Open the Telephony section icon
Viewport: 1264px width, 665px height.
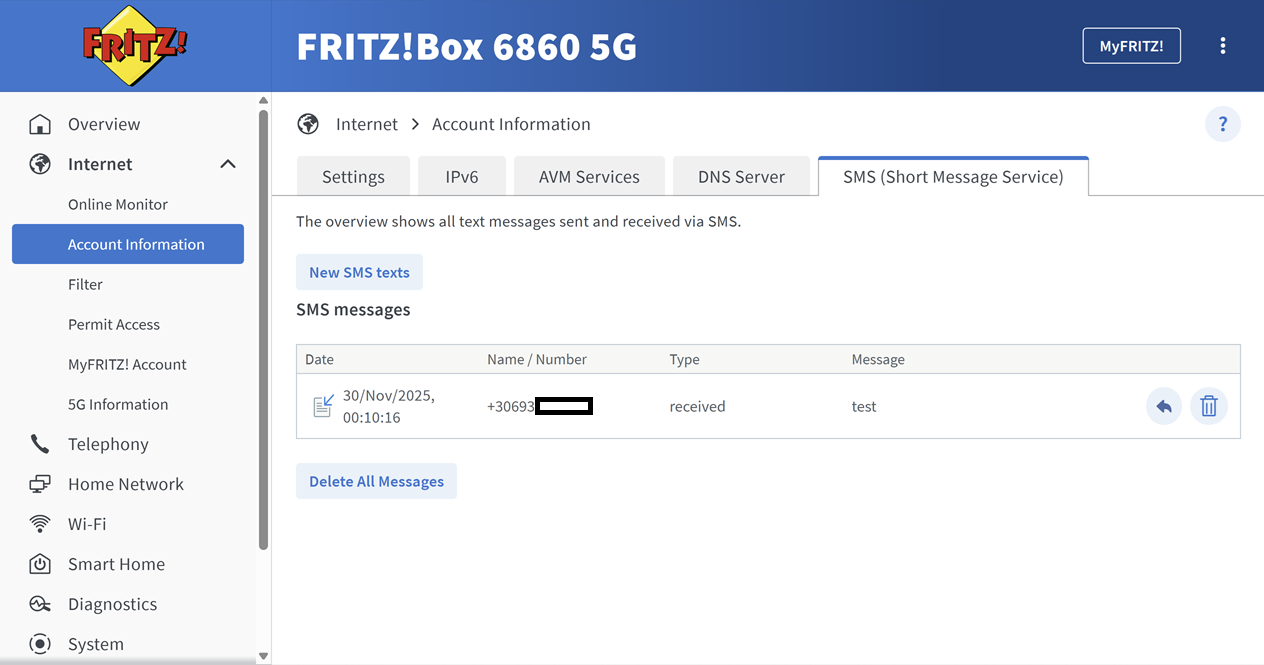click(39, 444)
